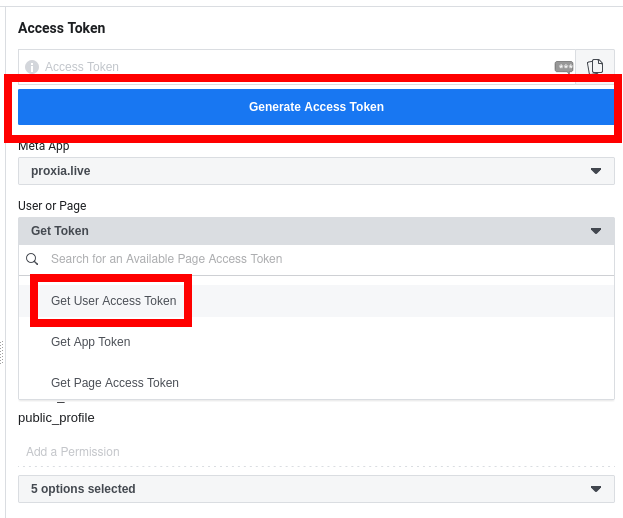623x518 pixels.
Task: Click the info icon in Access Token field
Action: coord(32,67)
